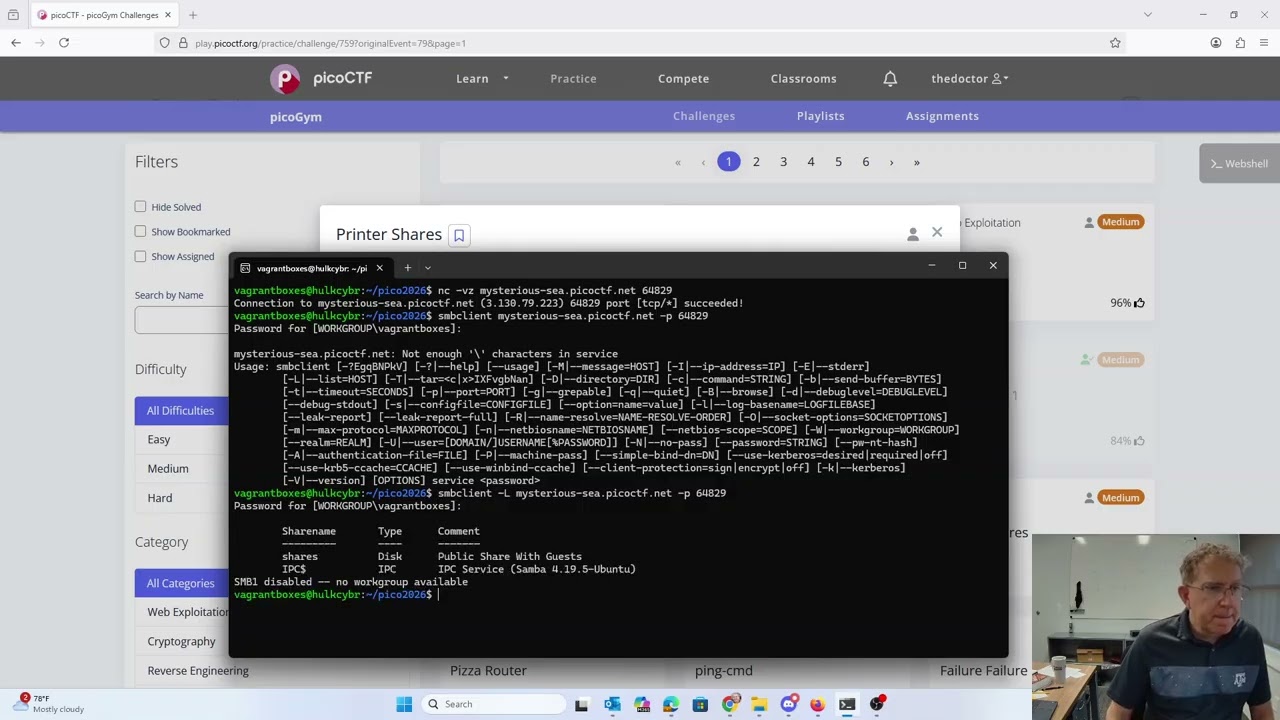The width and height of the screenshot is (1280, 720).
Task: Open Task View on taskbar
Action: [x=582, y=704]
